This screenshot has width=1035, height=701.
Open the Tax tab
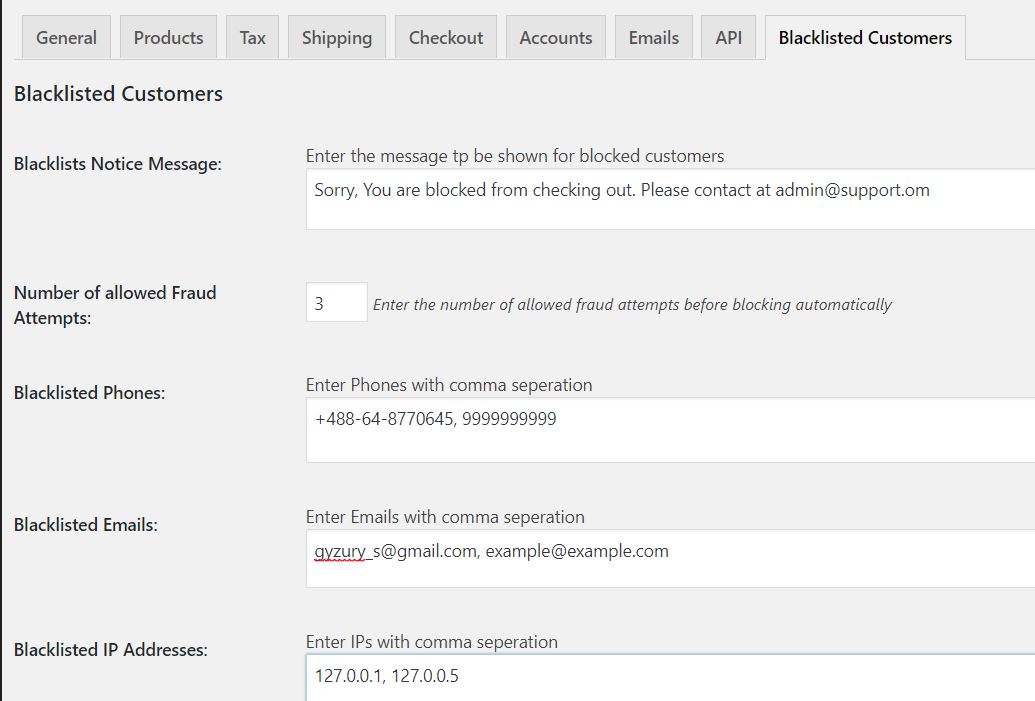tap(252, 38)
